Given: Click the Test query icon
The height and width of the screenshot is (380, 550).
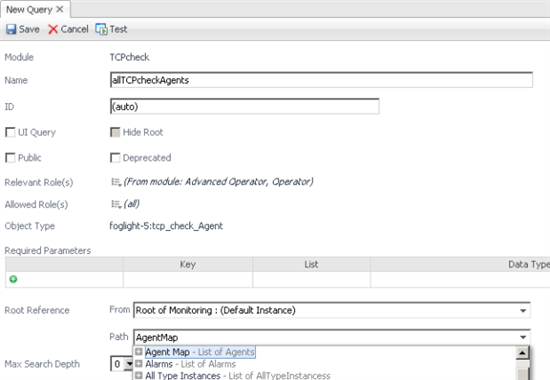Looking at the screenshot, I should pos(101,29).
